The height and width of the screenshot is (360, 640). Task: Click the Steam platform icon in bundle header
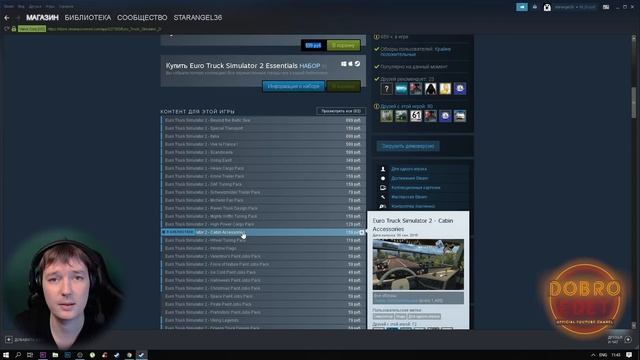pyautogui.click(x=357, y=64)
